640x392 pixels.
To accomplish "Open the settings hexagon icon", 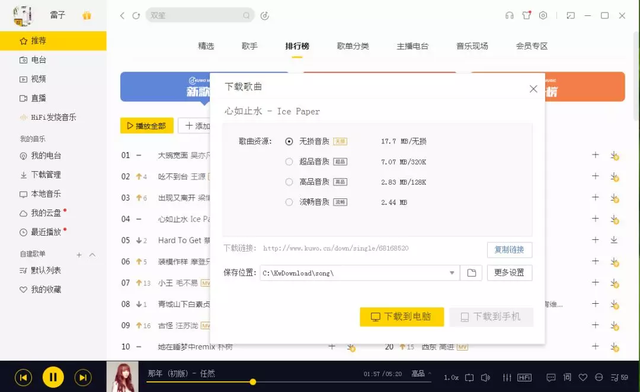I will tap(543, 16).
